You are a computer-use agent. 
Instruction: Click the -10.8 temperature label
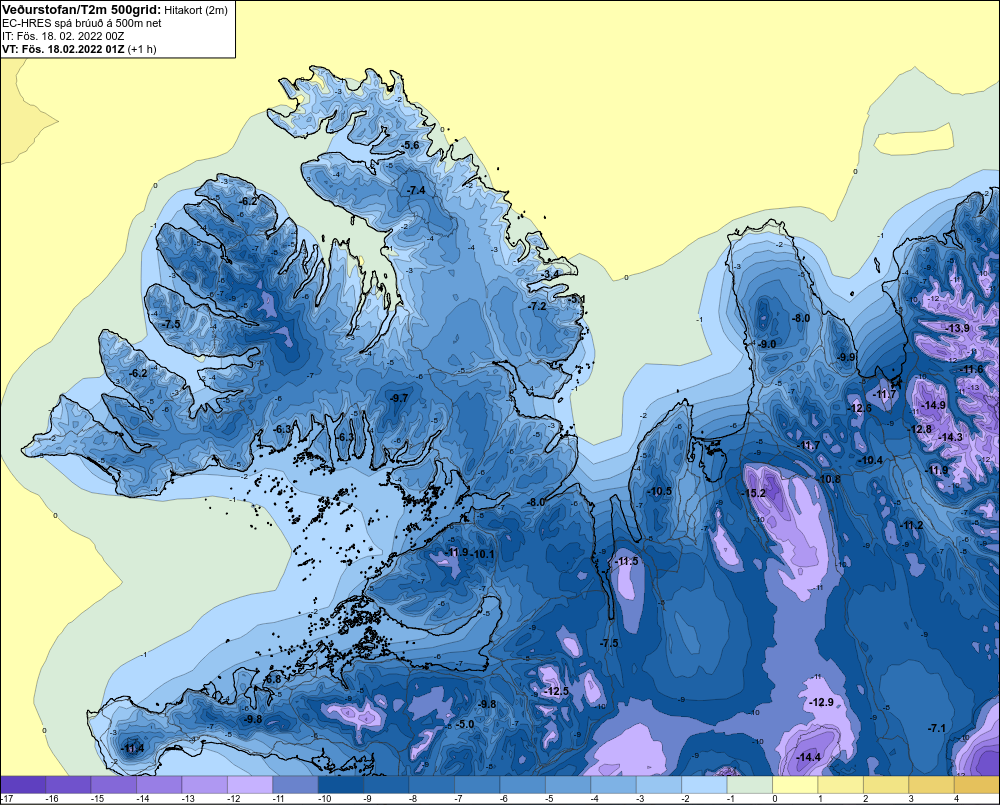[x=828, y=479]
